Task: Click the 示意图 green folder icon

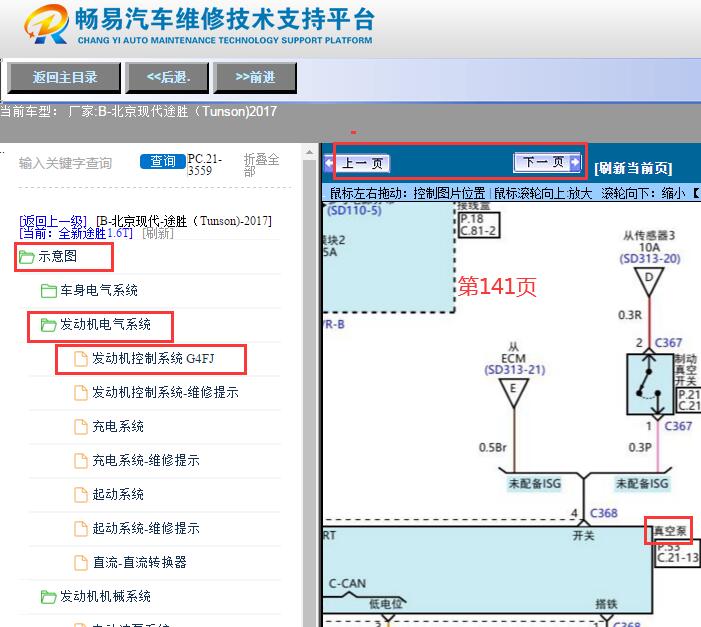Action: (26, 257)
